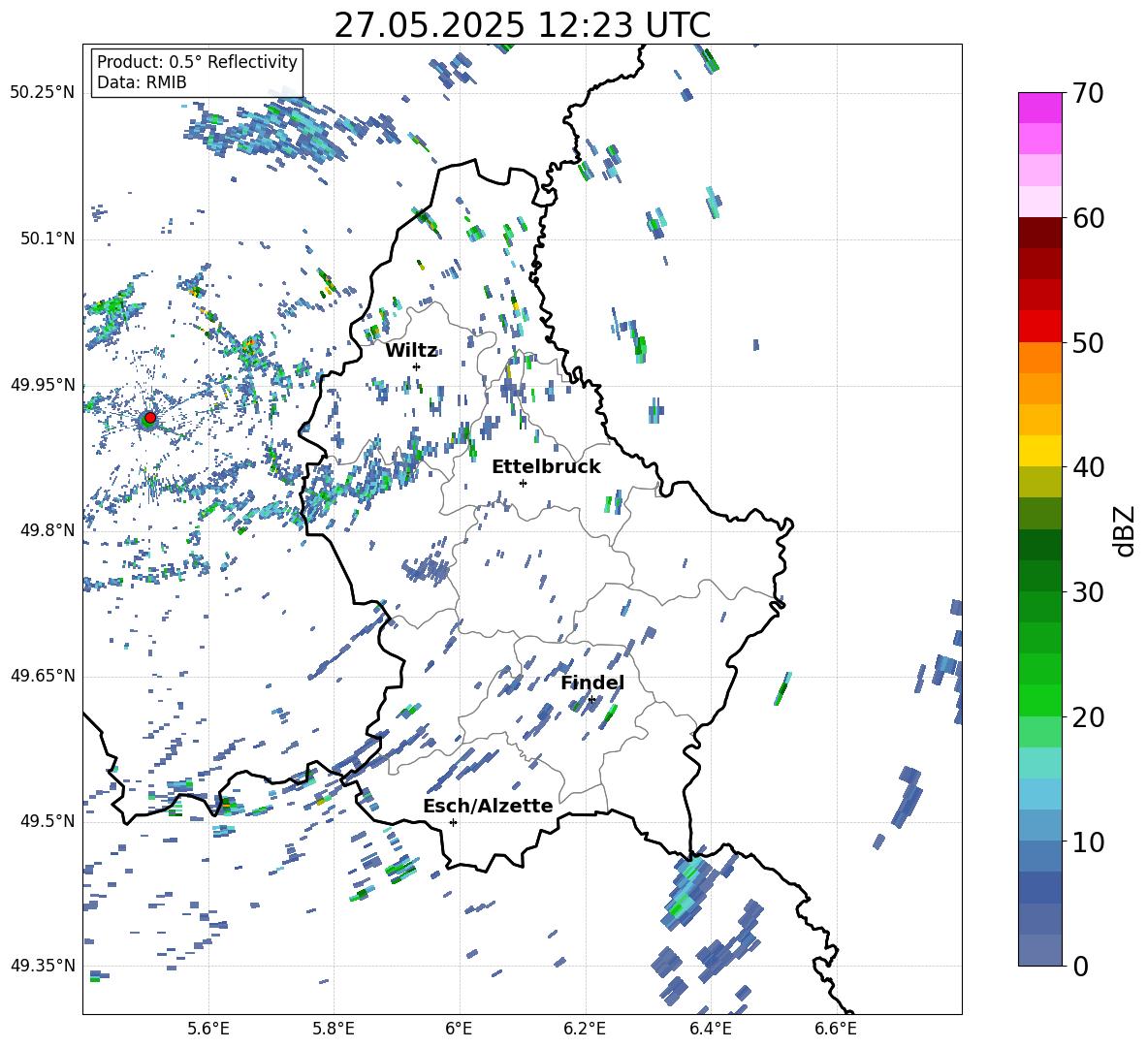Image resolution: width=1148 pixels, height=1048 pixels.
Task: Click the '6°E' longitude label
Action: 459,1029
